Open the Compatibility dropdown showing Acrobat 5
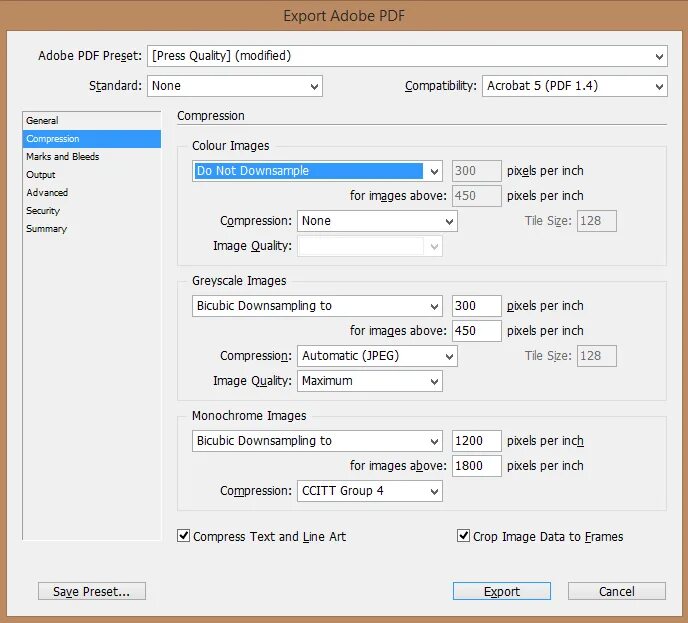 click(575, 86)
